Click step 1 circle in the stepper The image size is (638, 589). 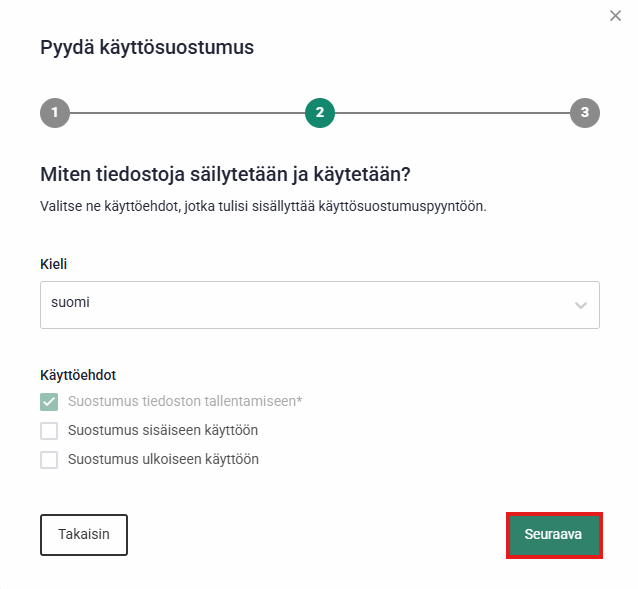tap(55, 113)
